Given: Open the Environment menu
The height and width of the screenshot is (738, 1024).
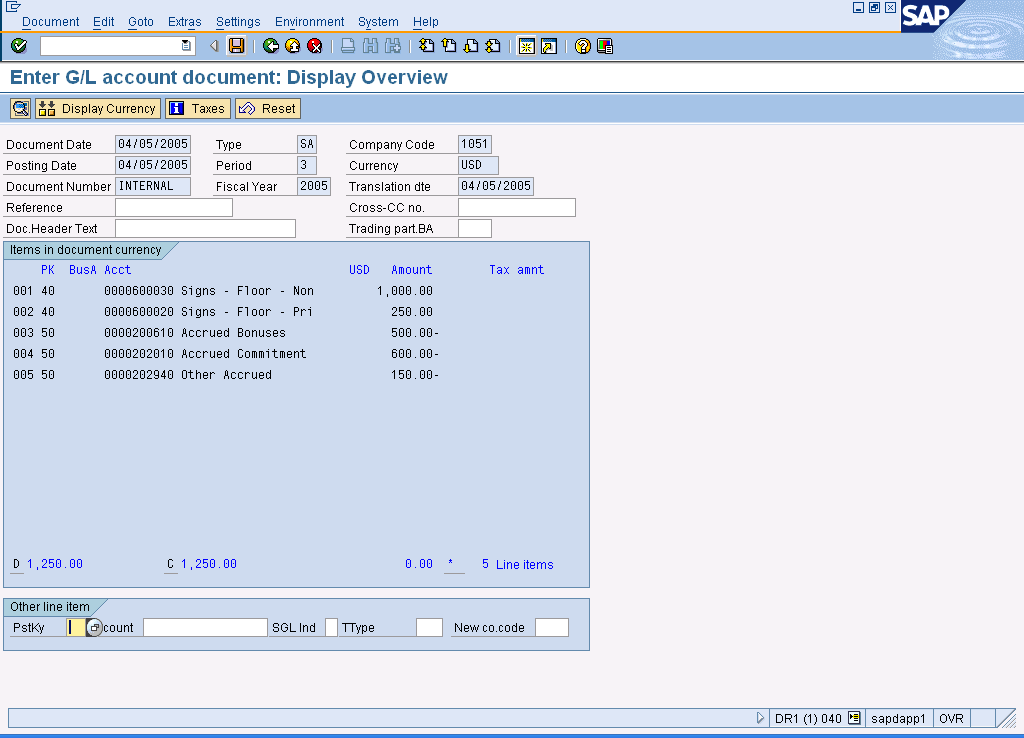Looking at the screenshot, I should tap(309, 22).
